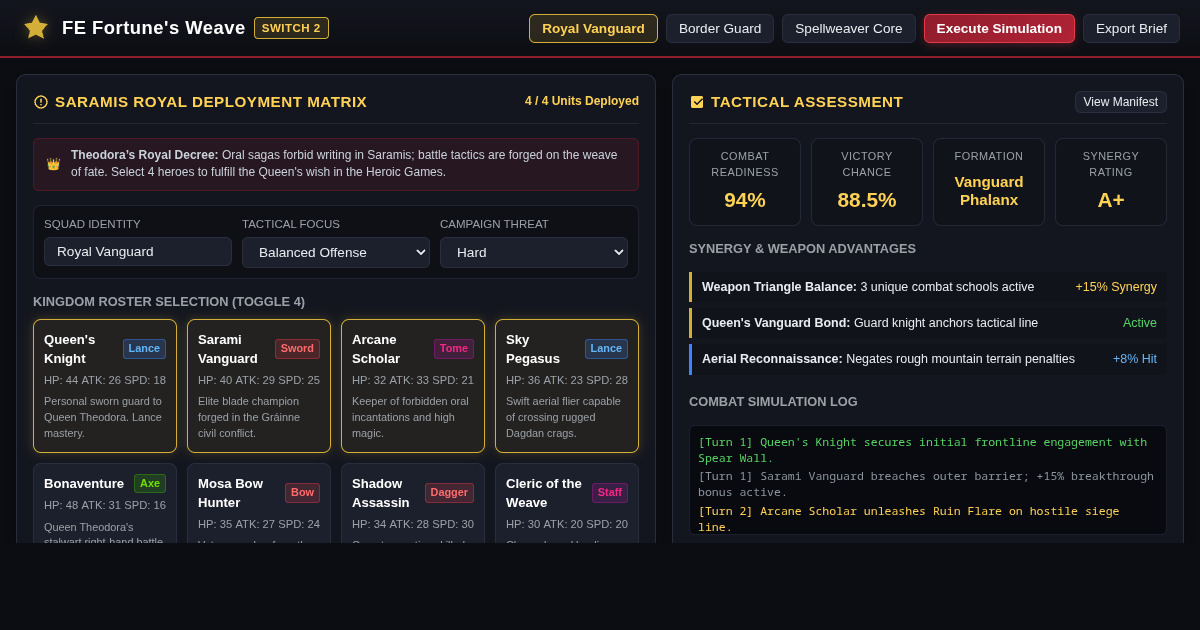Image resolution: width=1200 pixels, height=630 pixels.
Task: Click the Vanguard Phalanx formation value
Action: [989, 191]
